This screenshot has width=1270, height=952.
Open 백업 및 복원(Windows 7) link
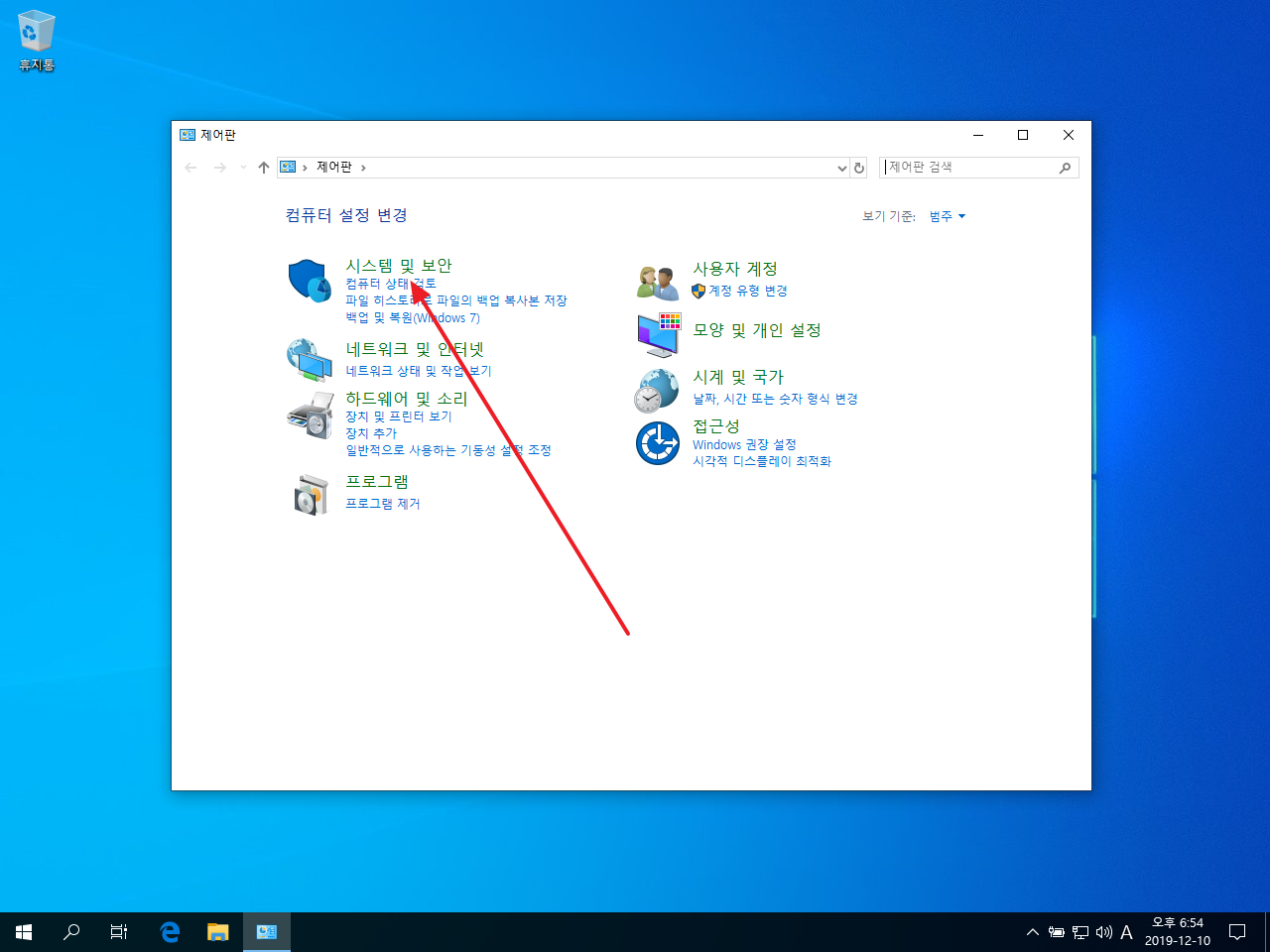pos(413,318)
